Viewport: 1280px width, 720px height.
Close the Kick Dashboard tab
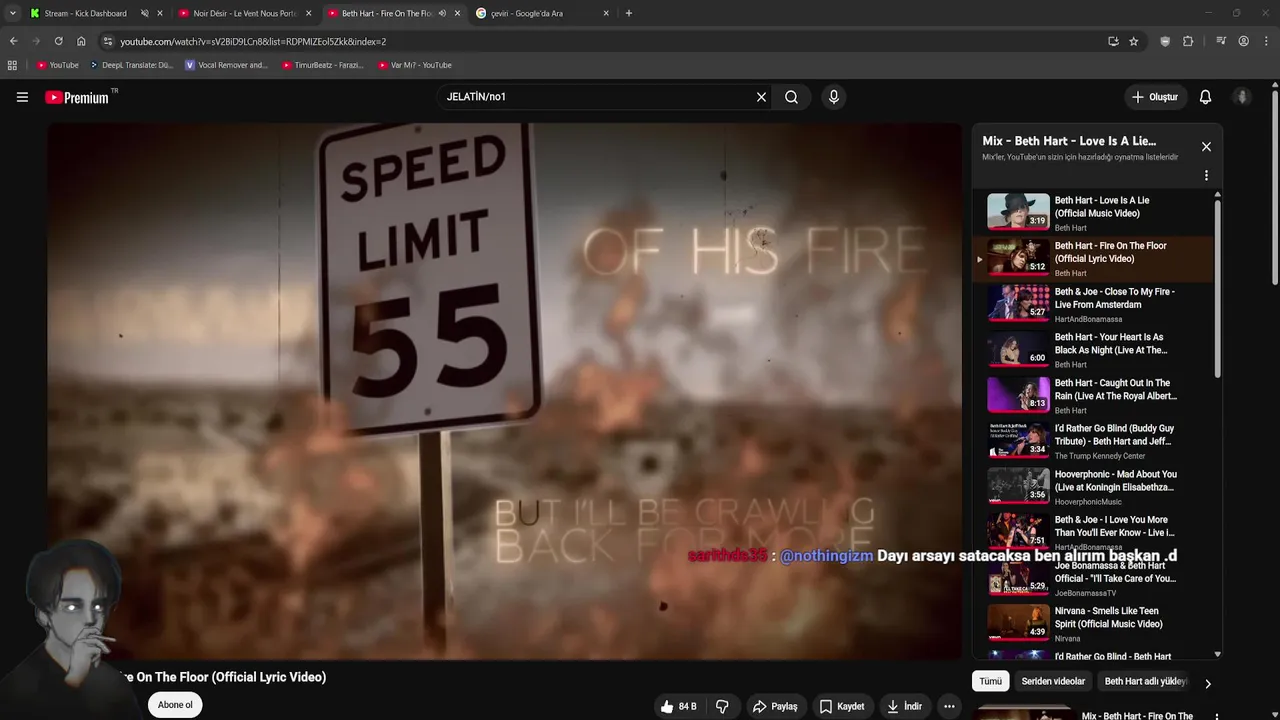tap(159, 13)
